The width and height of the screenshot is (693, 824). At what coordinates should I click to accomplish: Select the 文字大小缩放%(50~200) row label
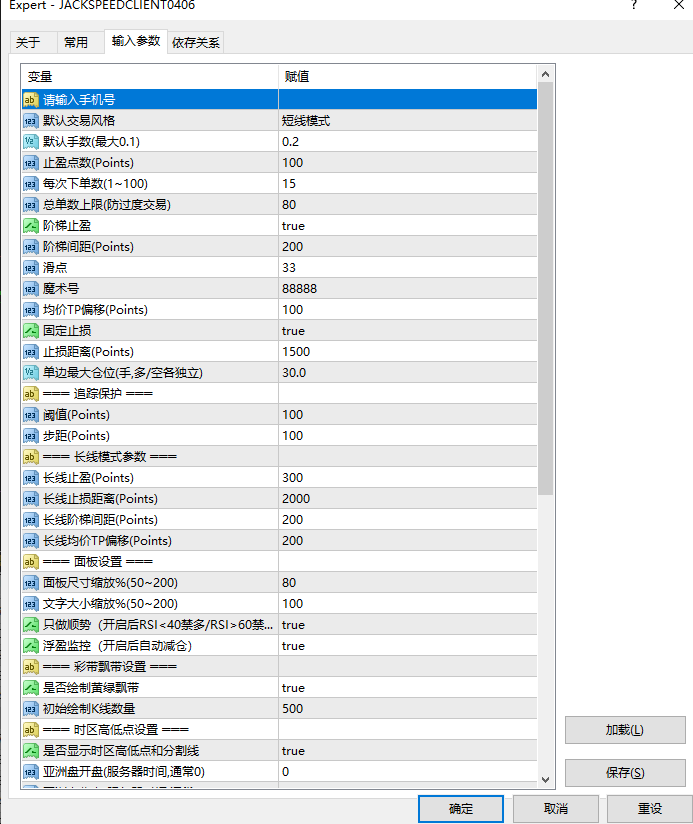pos(110,604)
